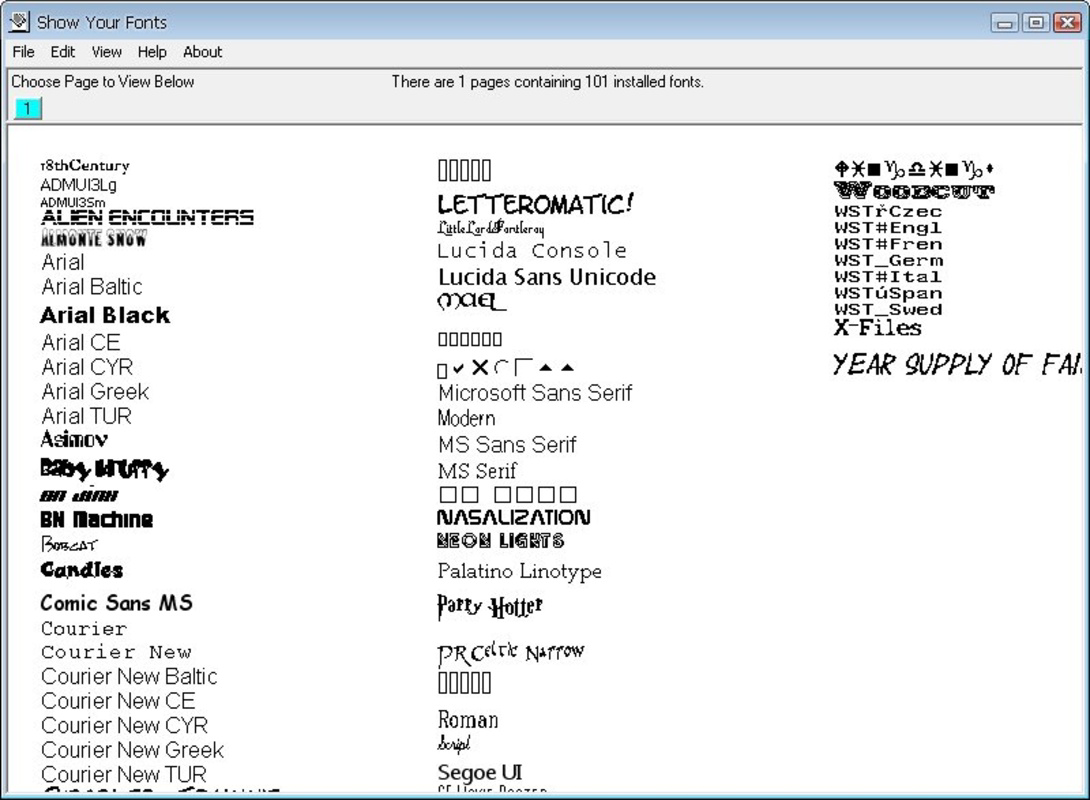This screenshot has width=1090, height=800.
Task: Click the Arial CYR font entry
Action: (87, 366)
